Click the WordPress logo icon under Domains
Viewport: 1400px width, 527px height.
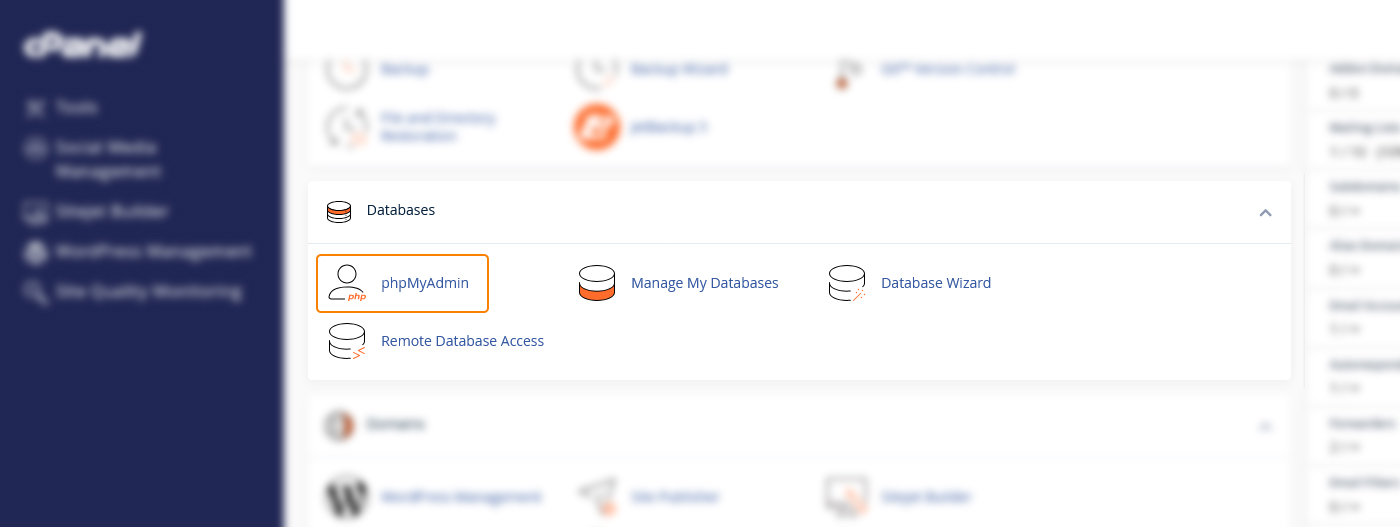[x=347, y=496]
